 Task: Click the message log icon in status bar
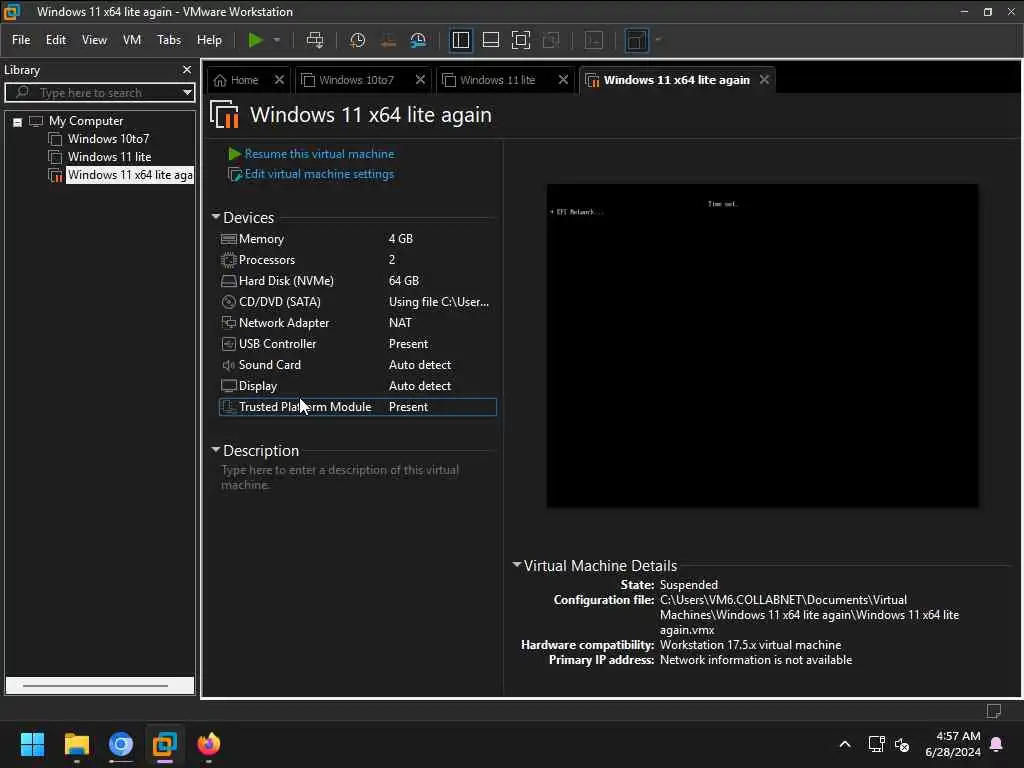pos(993,711)
